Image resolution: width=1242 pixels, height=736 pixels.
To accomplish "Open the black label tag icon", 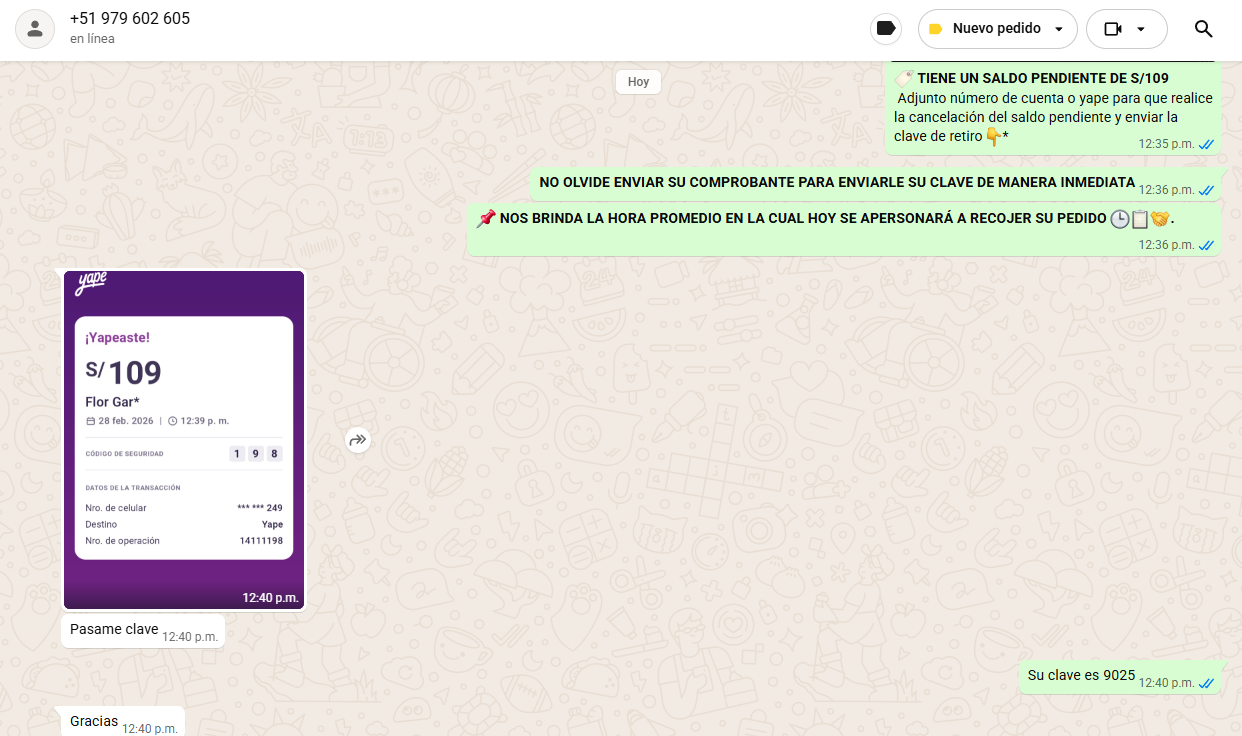I will 885,29.
